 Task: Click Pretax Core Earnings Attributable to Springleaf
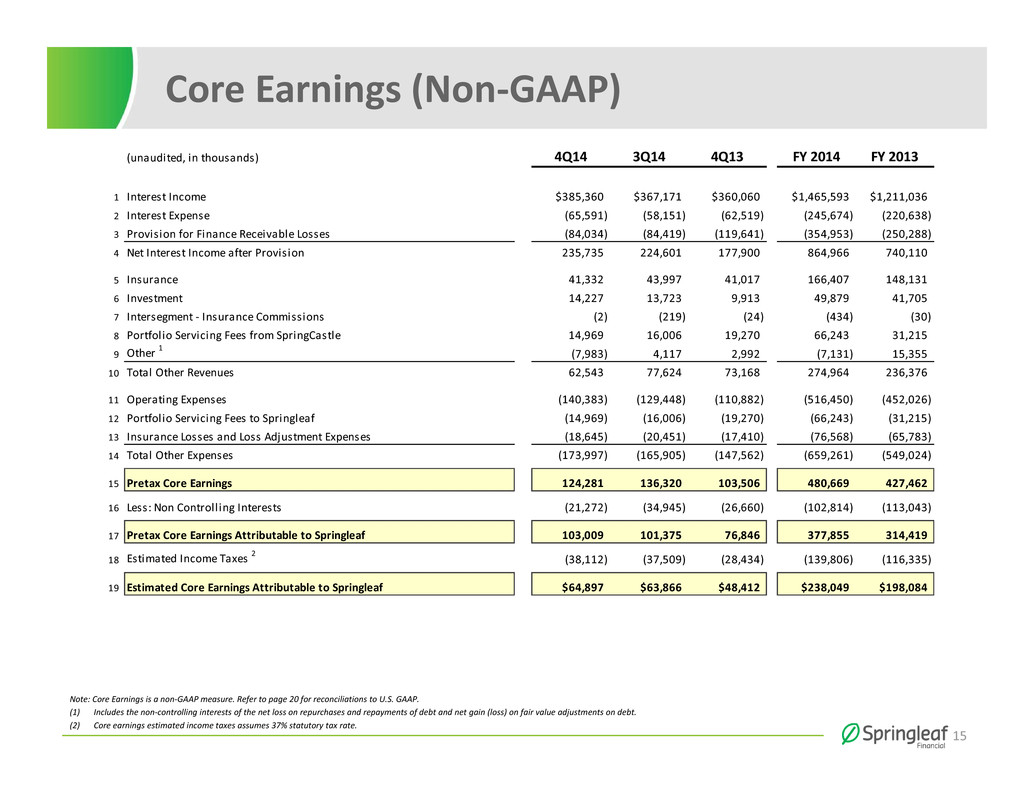pyautogui.click(x=246, y=535)
